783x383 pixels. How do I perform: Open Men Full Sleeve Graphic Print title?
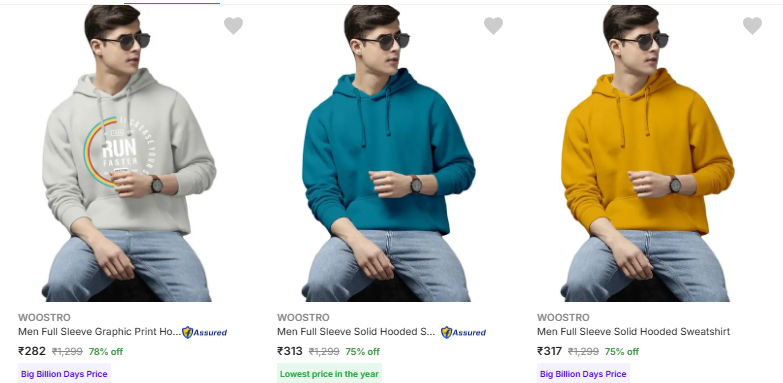coord(99,332)
